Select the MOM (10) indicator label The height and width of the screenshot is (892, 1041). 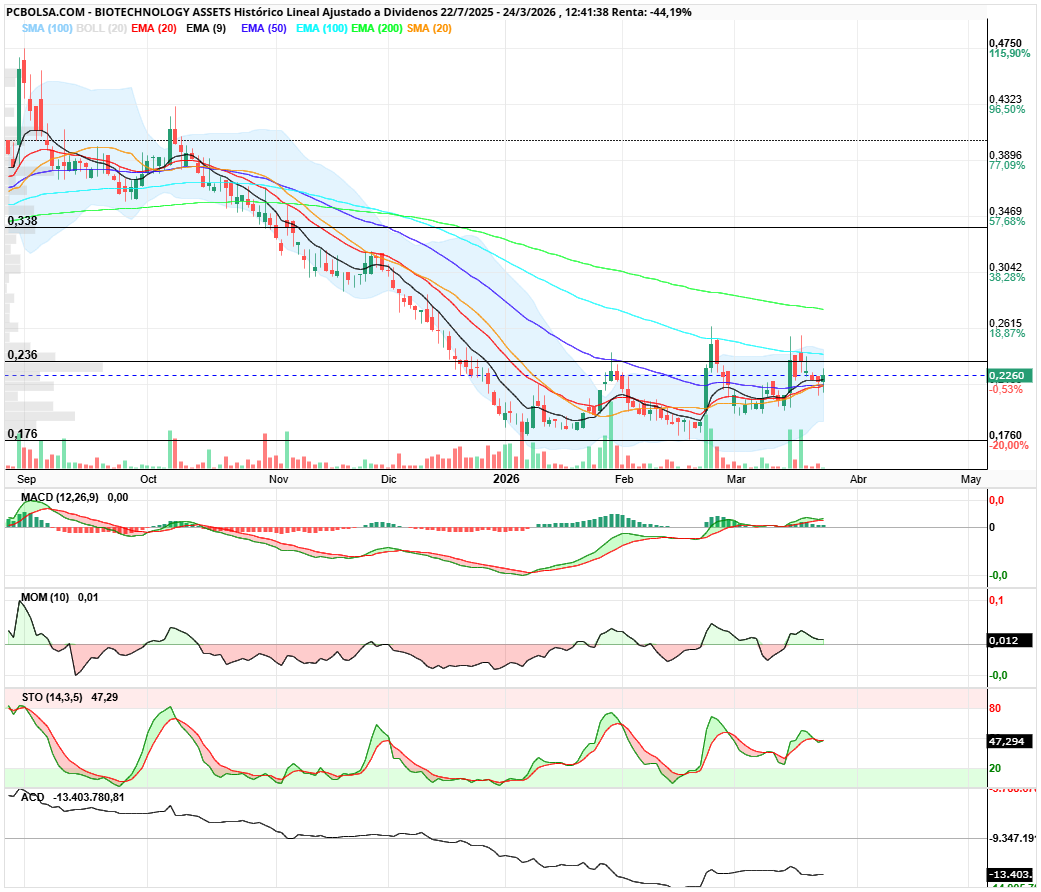pos(45,597)
